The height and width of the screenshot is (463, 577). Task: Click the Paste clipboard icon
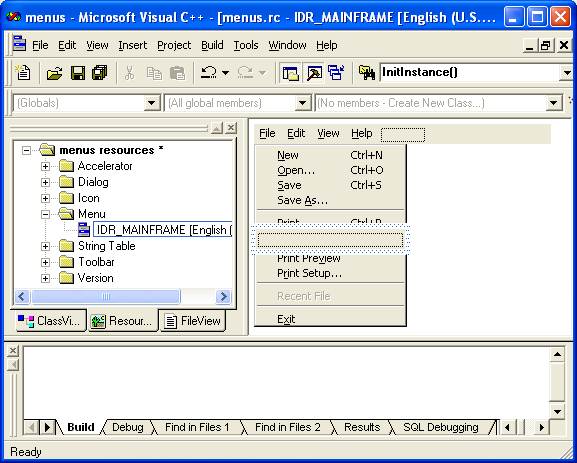(177, 73)
